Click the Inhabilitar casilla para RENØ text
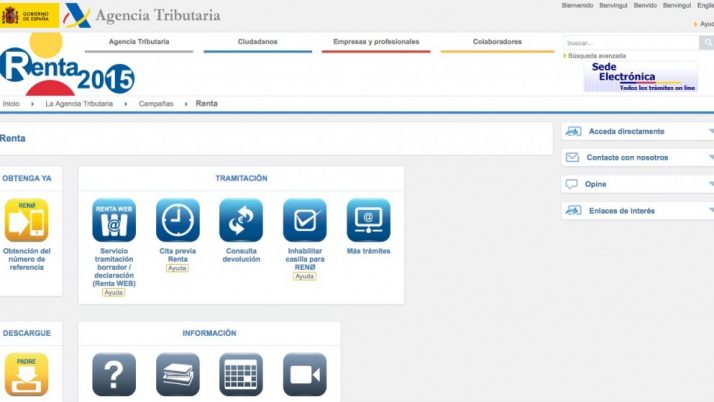Screen dimensions: 714x402 click(x=305, y=259)
